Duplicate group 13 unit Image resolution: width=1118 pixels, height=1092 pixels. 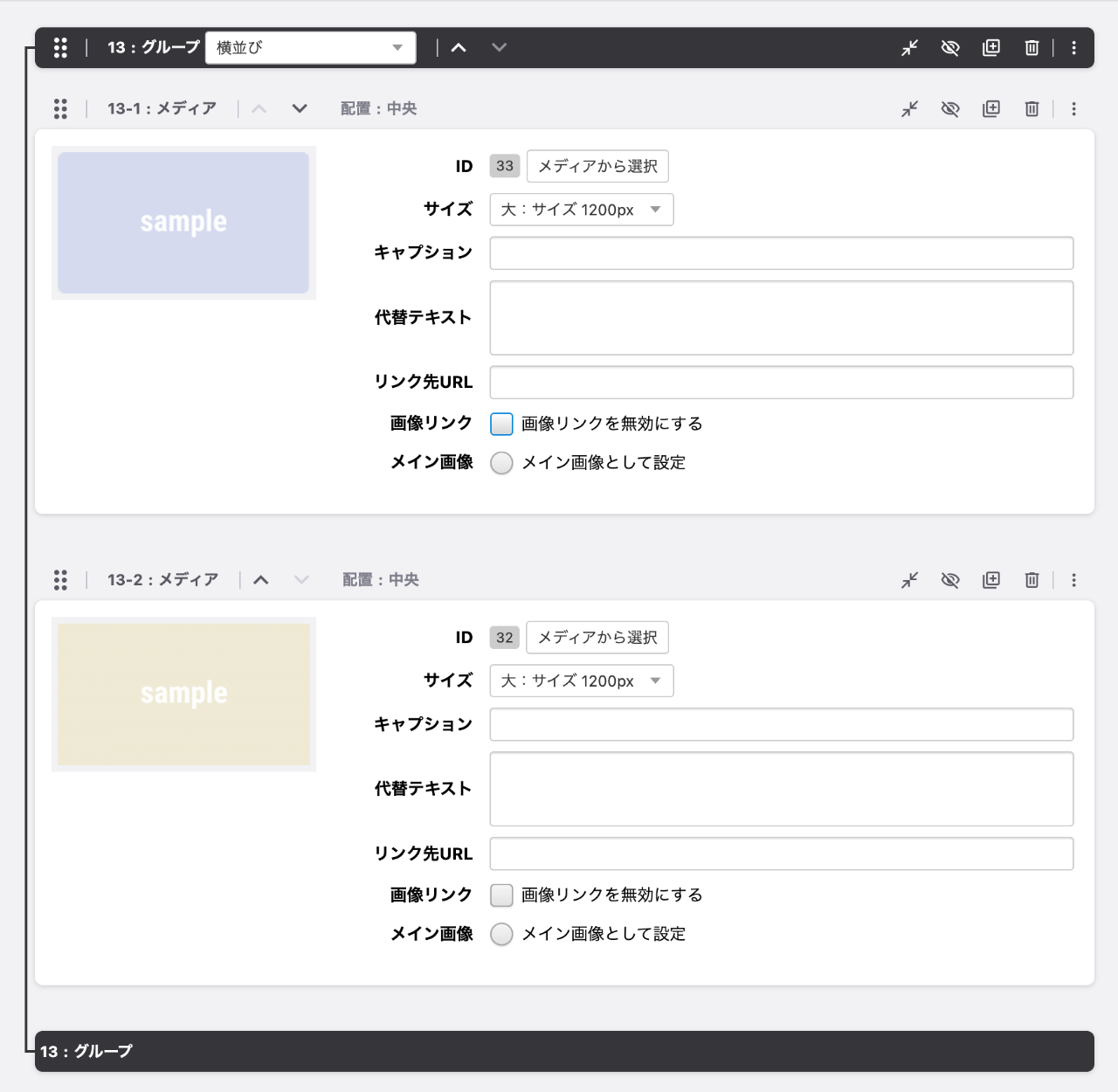pyautogui.click(x=991, y=47)
